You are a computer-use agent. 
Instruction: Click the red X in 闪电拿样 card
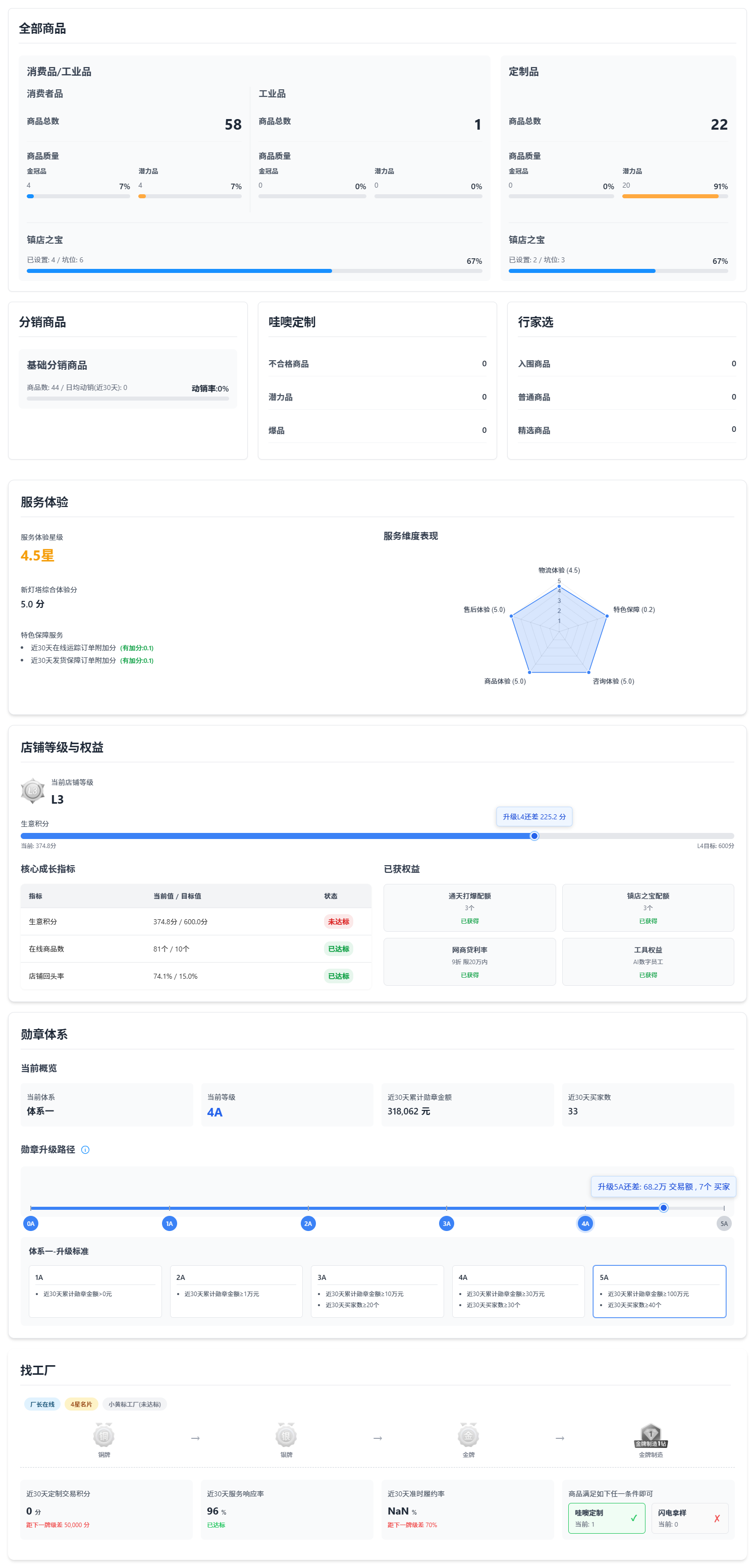click(x=717, y=1518)
